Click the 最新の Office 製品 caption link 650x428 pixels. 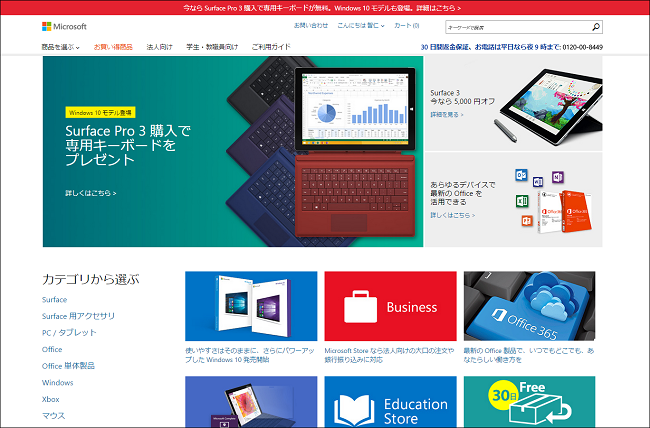point(529,355)
